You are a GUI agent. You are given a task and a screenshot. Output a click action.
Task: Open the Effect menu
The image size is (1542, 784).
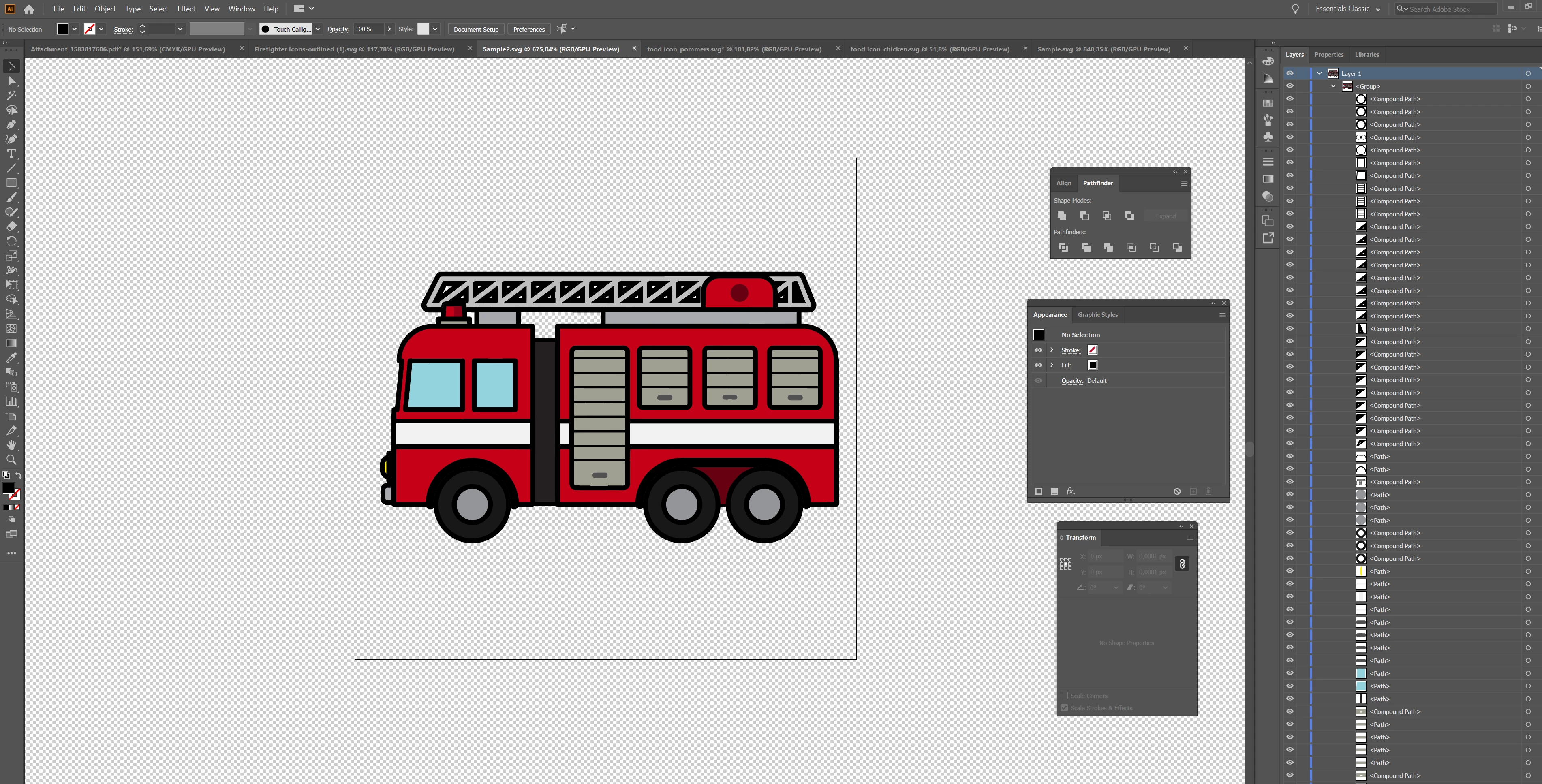(186, 9)
